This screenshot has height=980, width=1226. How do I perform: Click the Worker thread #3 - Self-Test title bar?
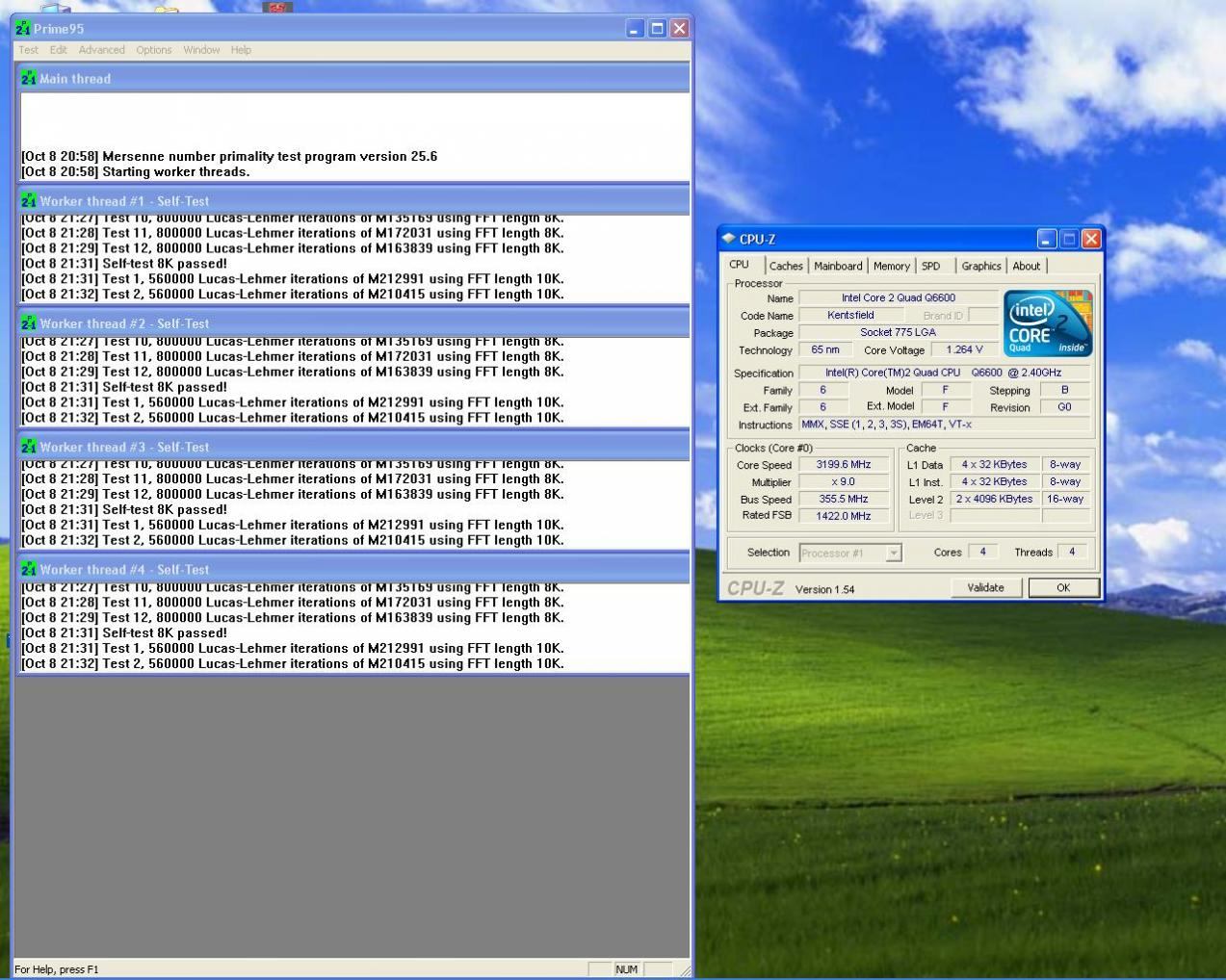353,447
